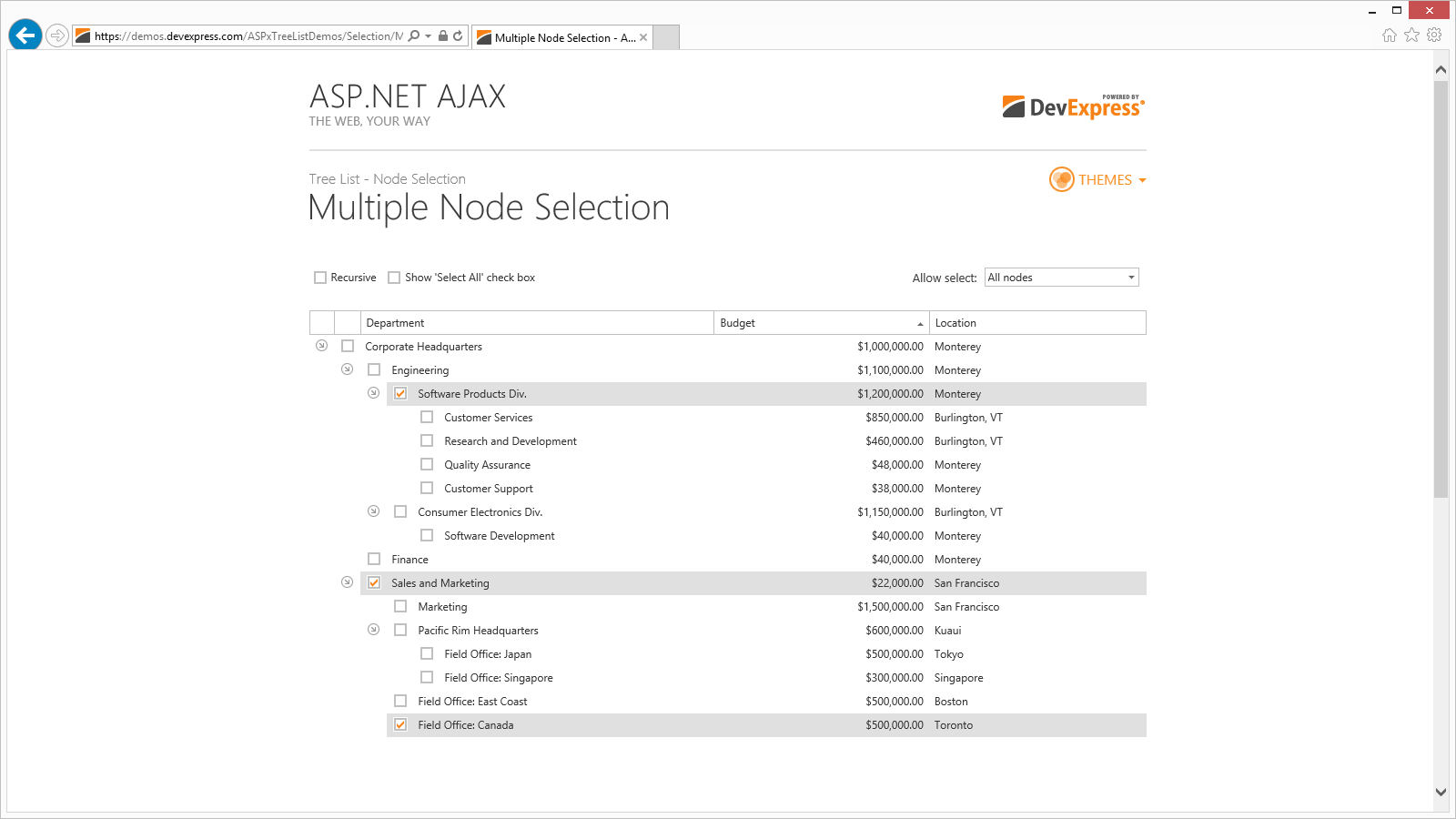
Task: Collapse the Software Products Div. node
Action: point(373,393)
